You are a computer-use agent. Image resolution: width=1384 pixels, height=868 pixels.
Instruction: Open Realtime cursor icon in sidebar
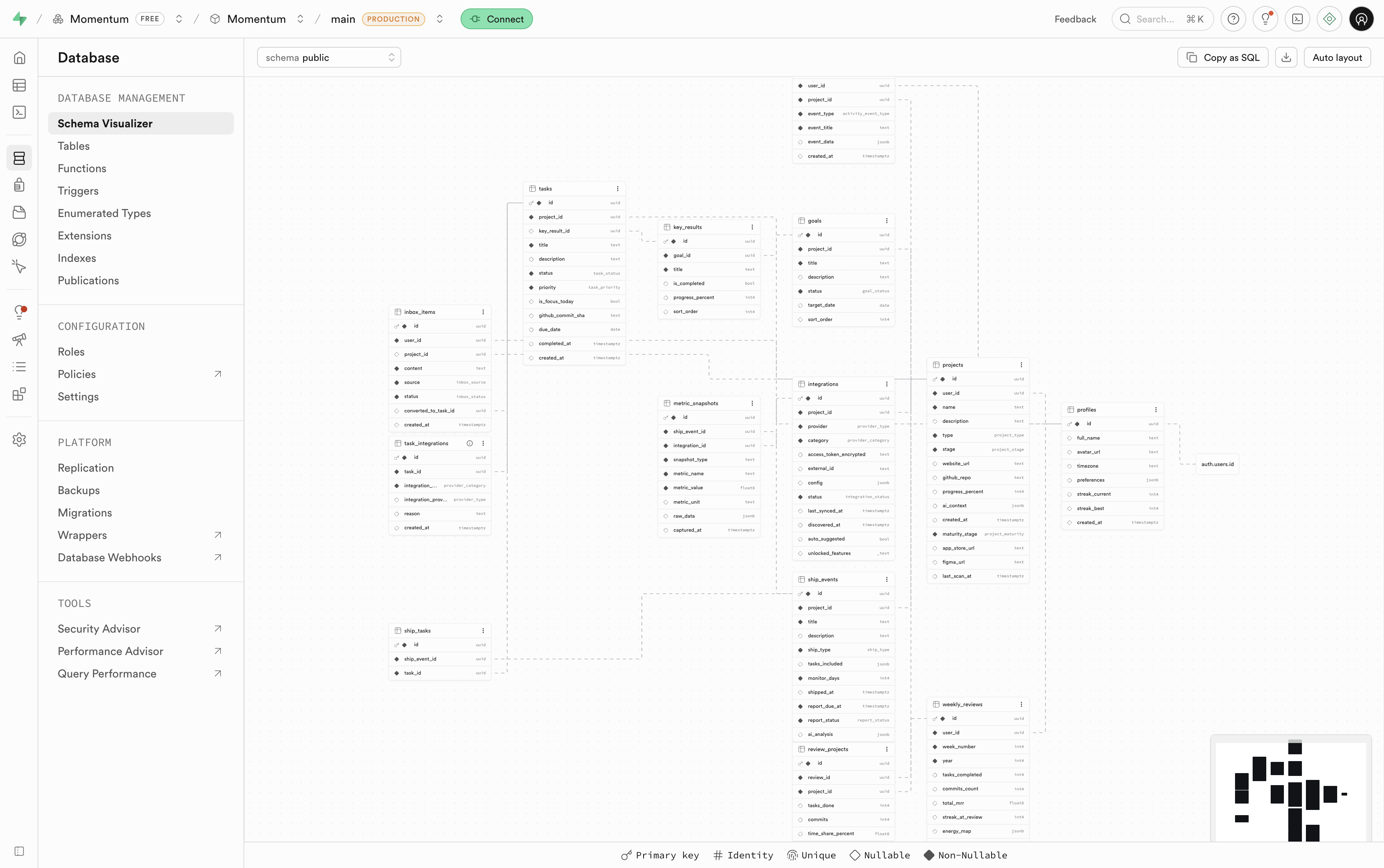pyautogui.click(x=20, y=266)
